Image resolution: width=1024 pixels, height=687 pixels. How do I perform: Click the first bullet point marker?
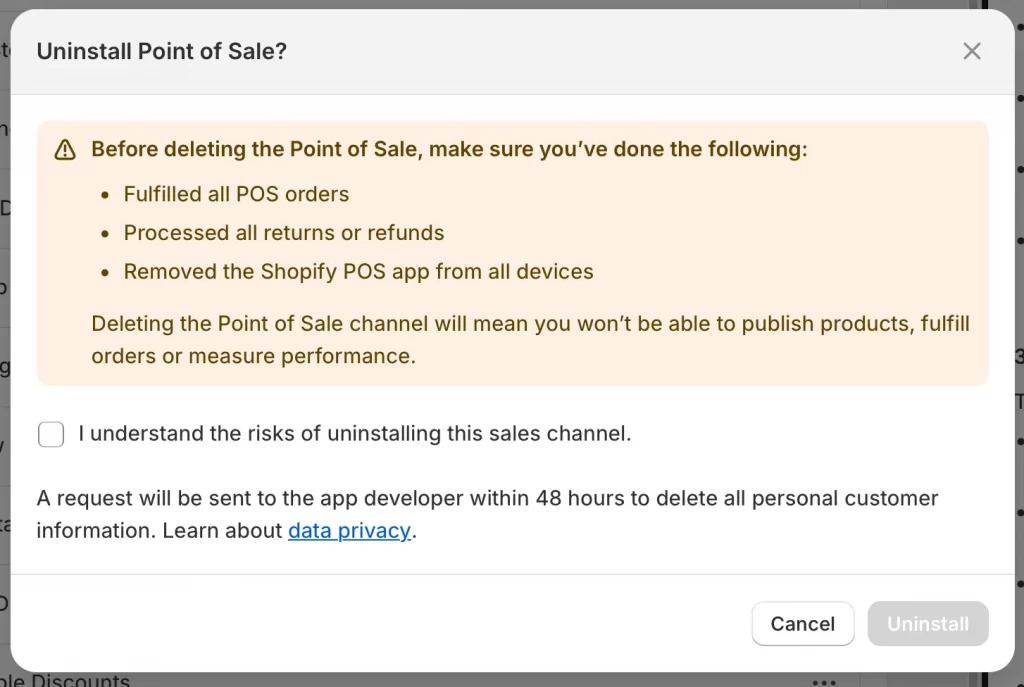tap(105, 195)
